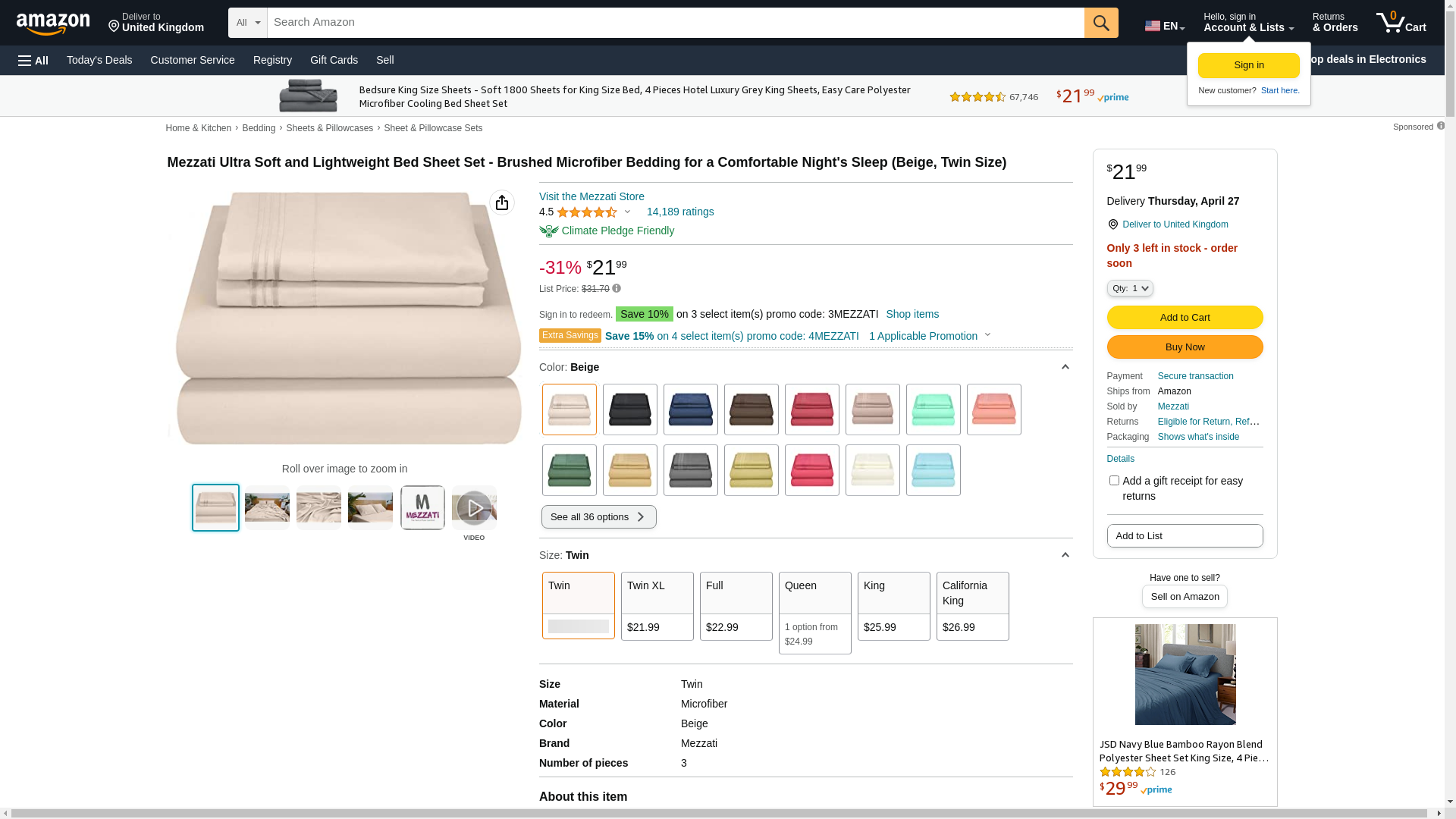Open the search category All dropdown
The height and width of the screenshot is (819, 1456).
[248, 23]
